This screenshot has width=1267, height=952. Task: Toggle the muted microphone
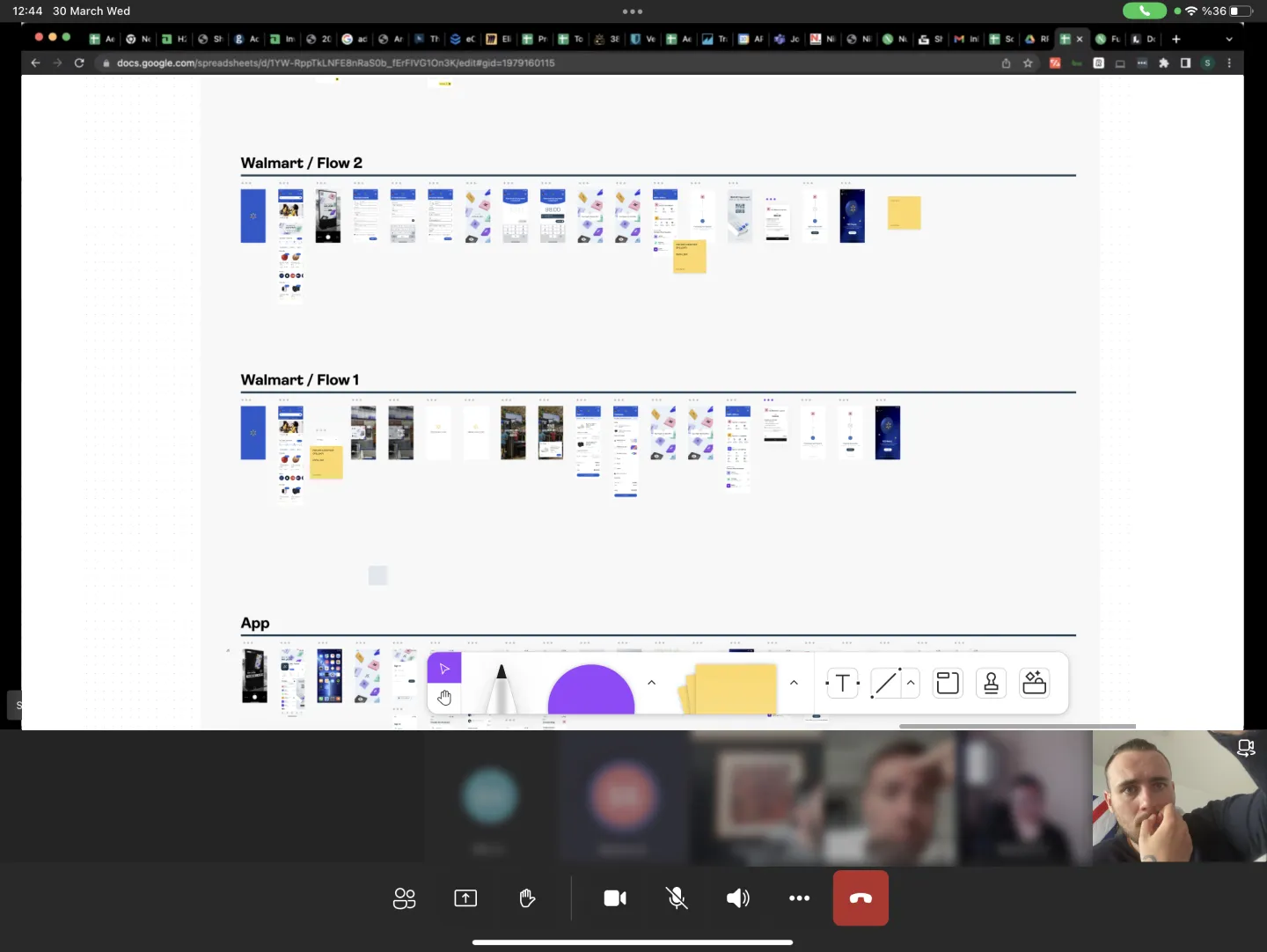click(677, 898)
